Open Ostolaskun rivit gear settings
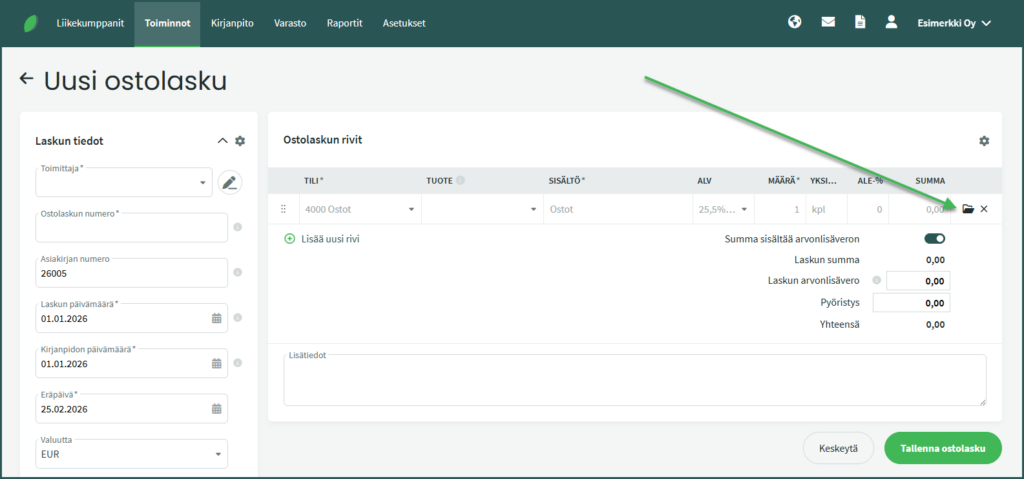Viewport: 1024px width, 479px height. 984,141
